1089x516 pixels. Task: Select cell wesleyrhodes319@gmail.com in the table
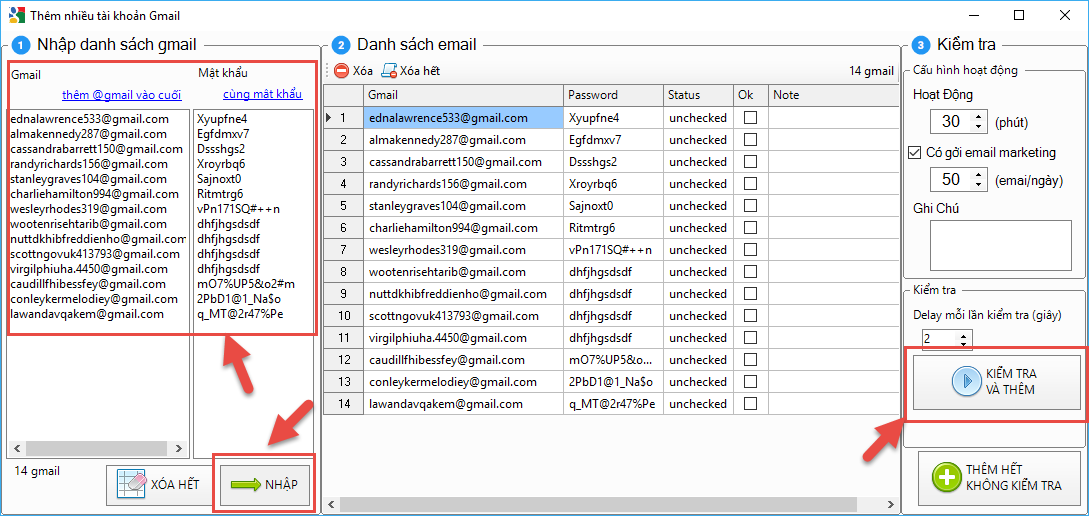pos(463,250)
